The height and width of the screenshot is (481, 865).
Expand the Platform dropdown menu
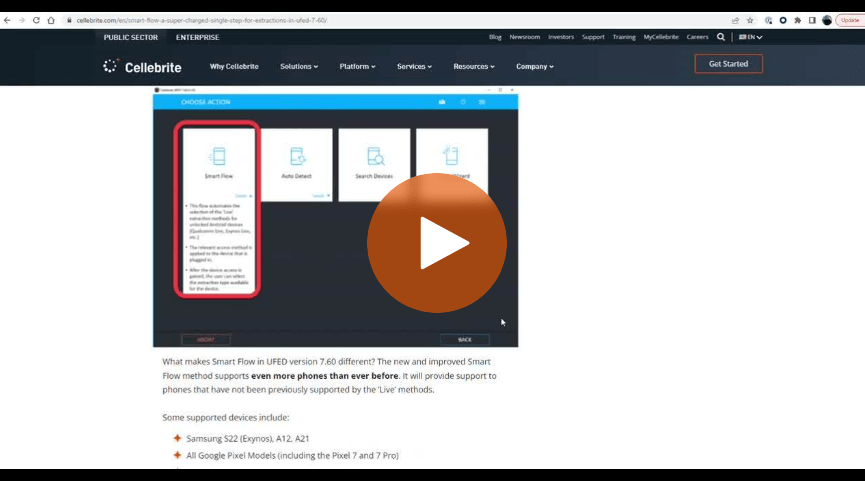357,66
